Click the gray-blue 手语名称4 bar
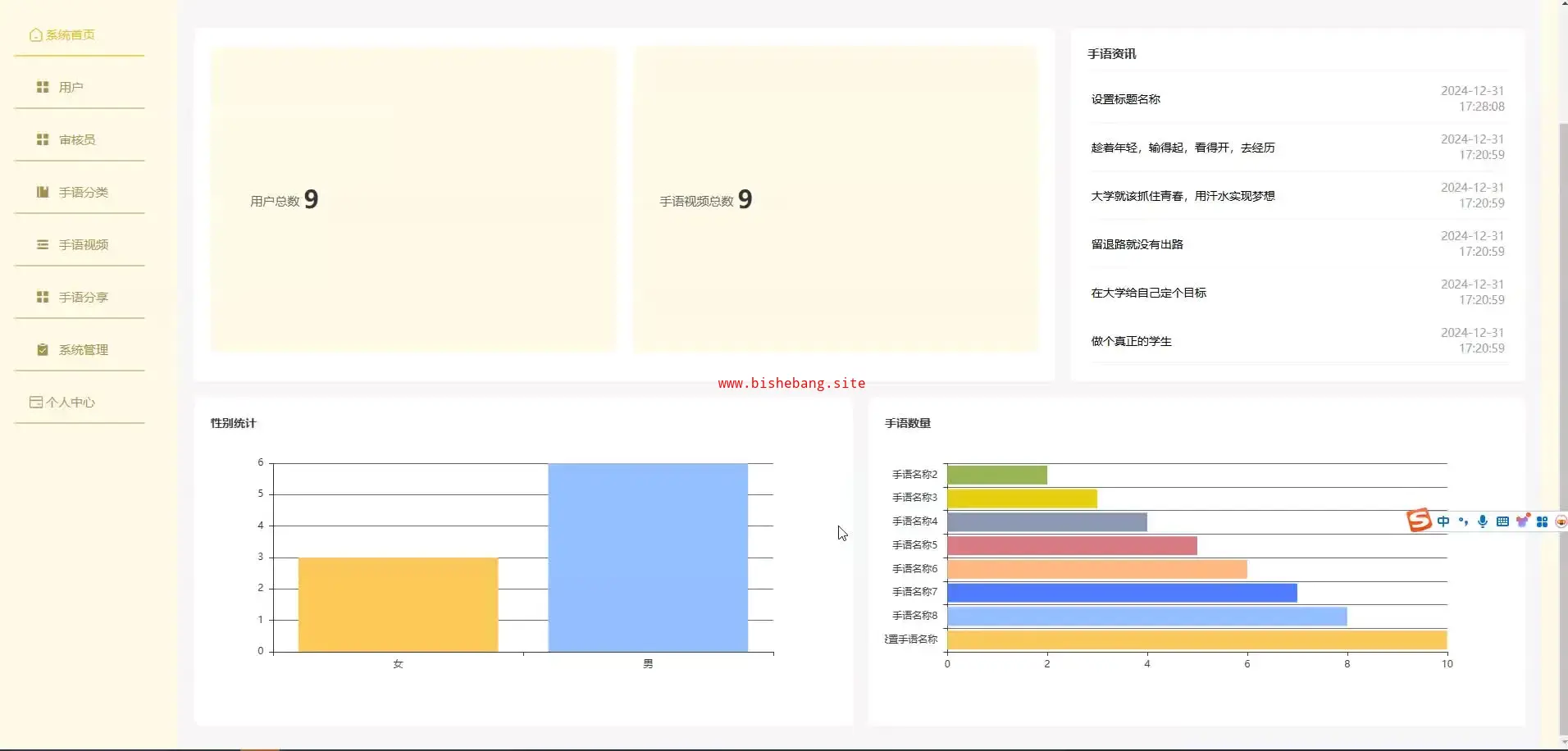The width and height of the screenshot is (1568, 751). (1047, 521)
